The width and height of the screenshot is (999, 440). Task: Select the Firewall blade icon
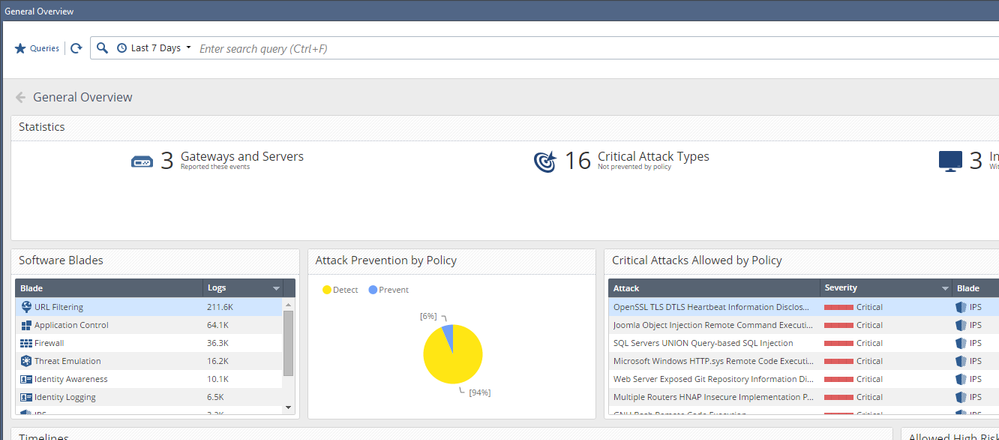click(x=26, y=343)
